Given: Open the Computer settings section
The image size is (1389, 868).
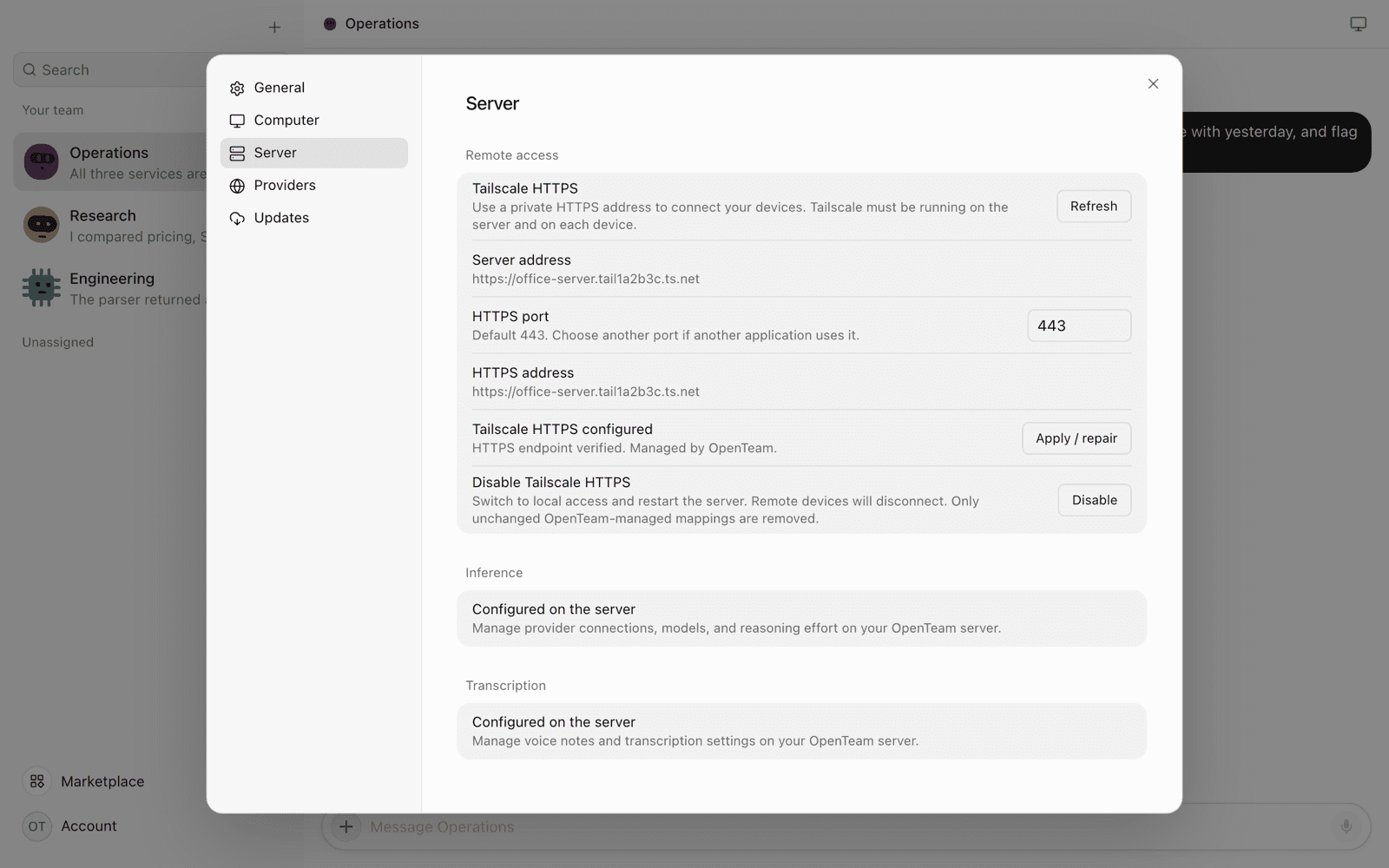Looking at the screenshot, I should click(x=313, y=121).
